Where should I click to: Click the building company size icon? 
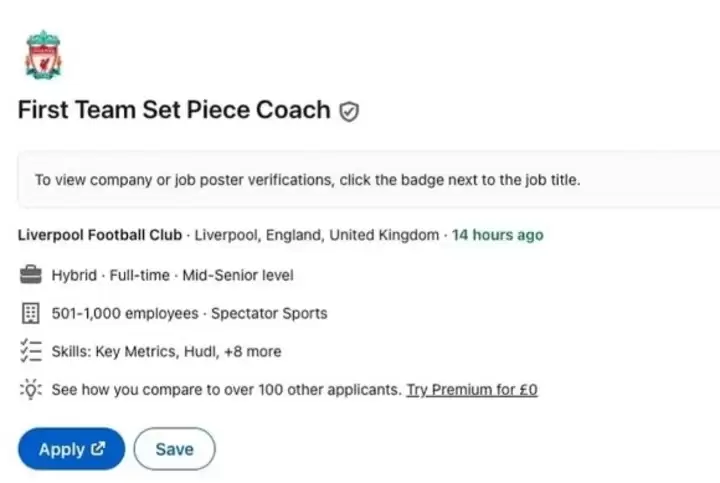pos(30,313)
